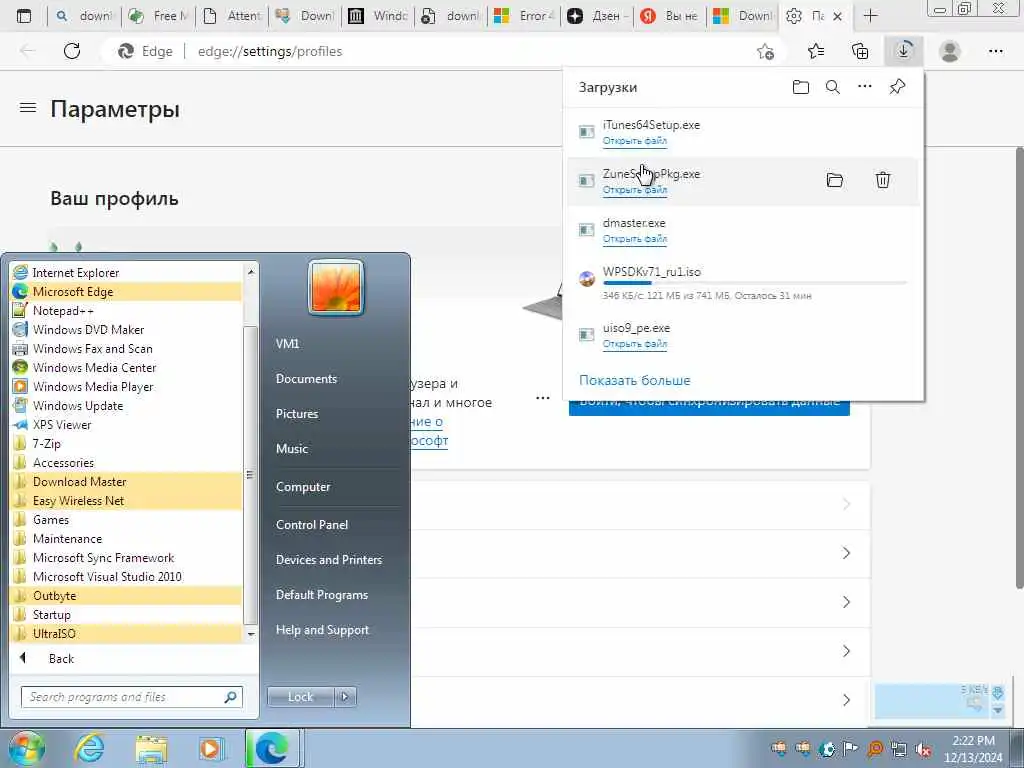Delete ZuneSetupPkg.exe download entry
This screenshot has width=1024, height=768.
(x=883, y=180)
